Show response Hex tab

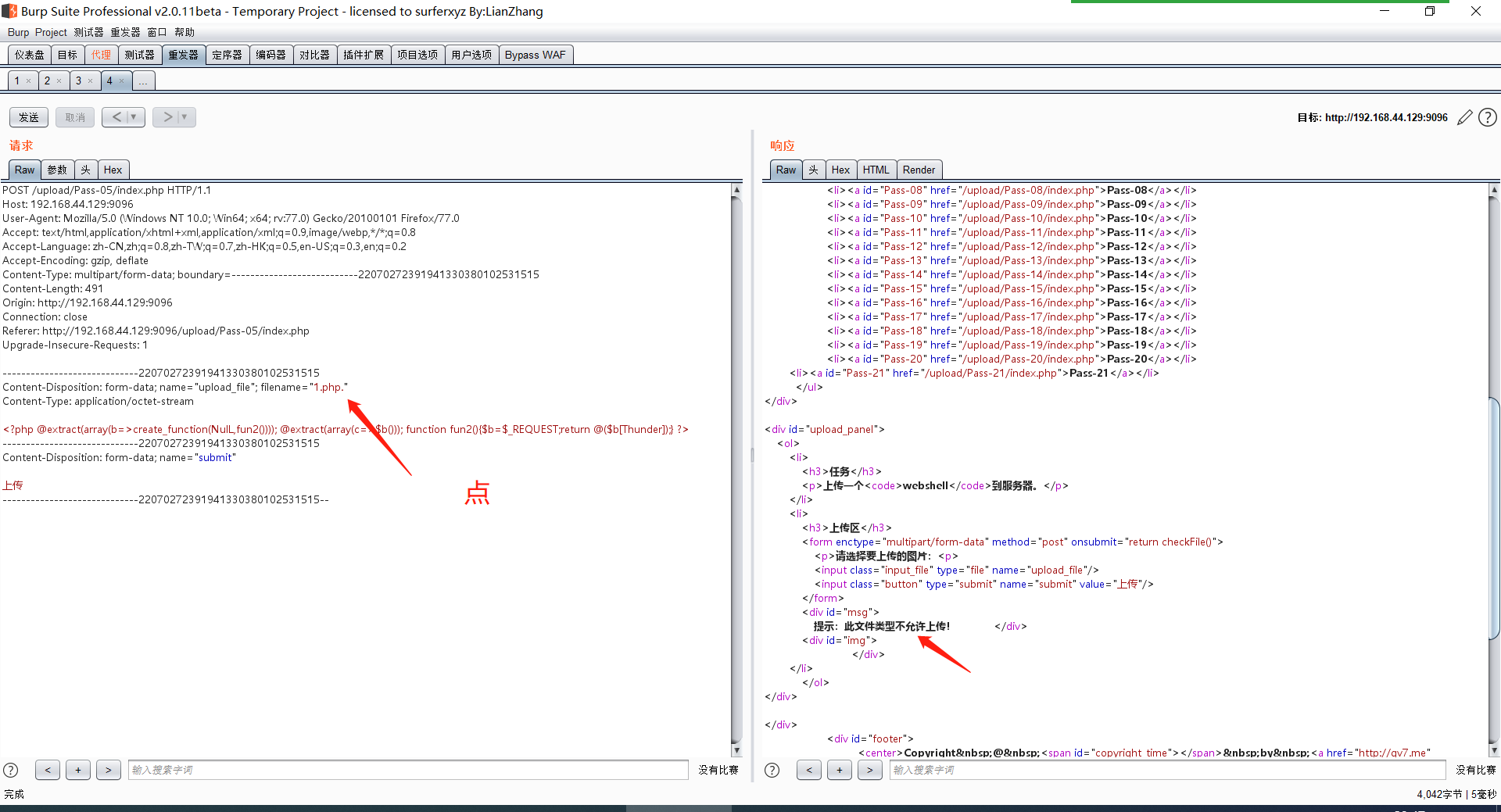coord(840,170)
